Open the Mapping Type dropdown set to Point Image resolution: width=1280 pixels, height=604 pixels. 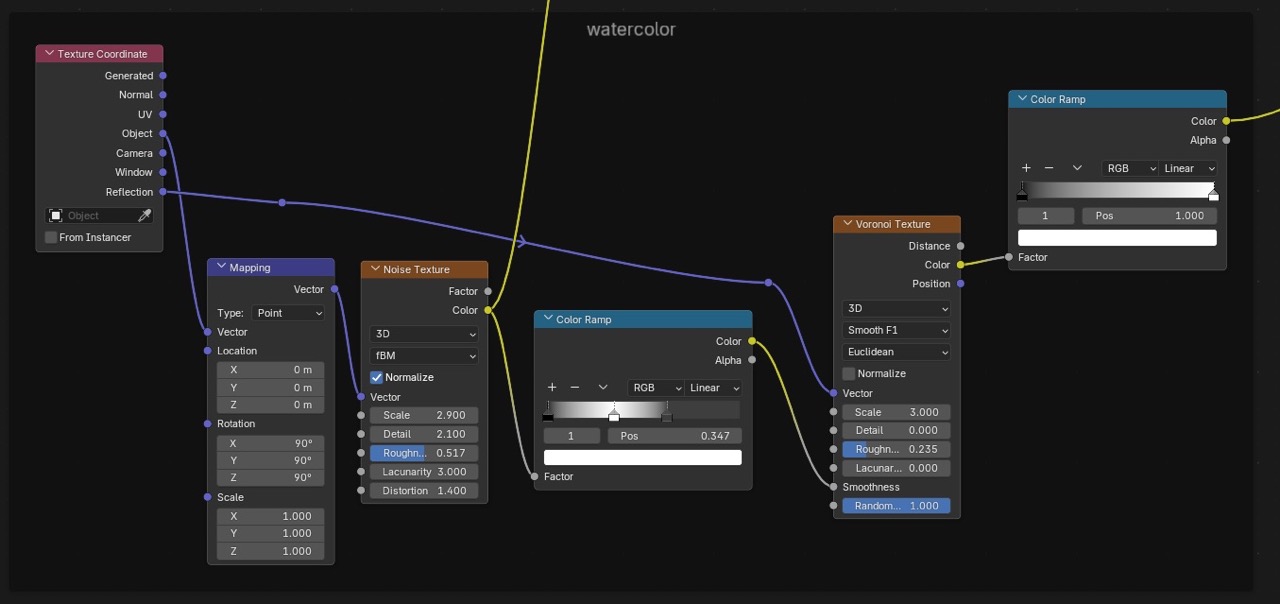(288, 313)
